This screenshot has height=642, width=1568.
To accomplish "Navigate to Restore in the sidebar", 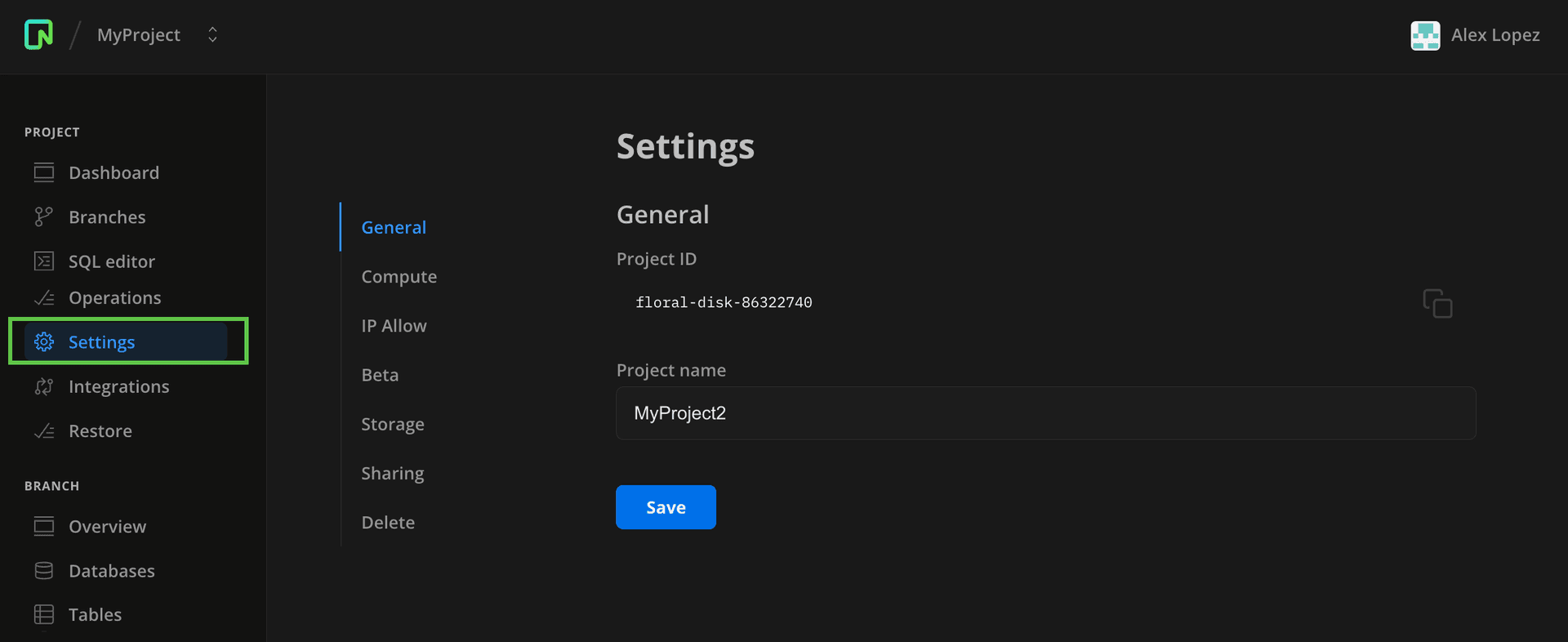I will pyautogui.click(x=100, y=431).
